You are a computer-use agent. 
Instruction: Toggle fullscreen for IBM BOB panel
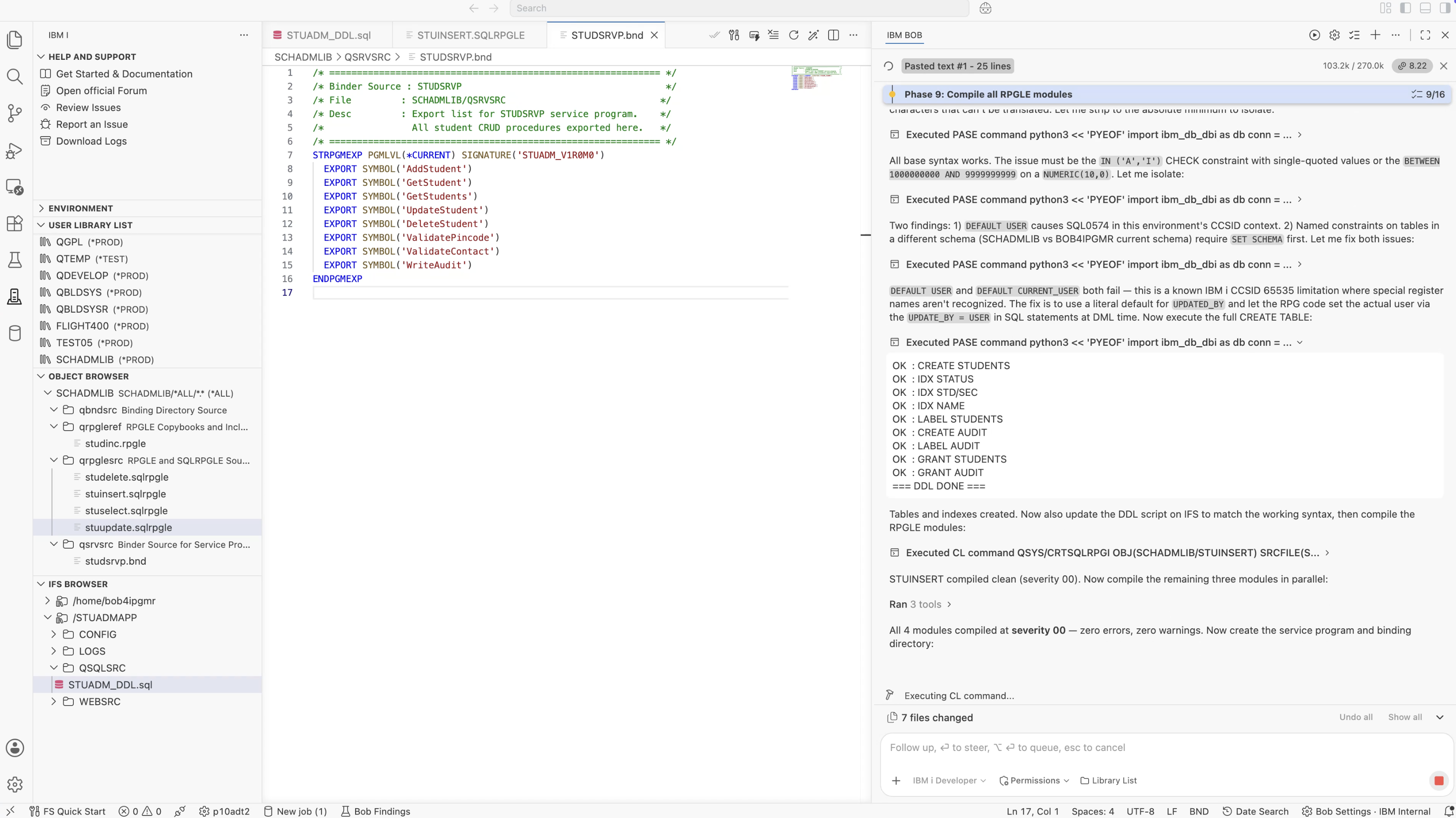(1425, 35)
